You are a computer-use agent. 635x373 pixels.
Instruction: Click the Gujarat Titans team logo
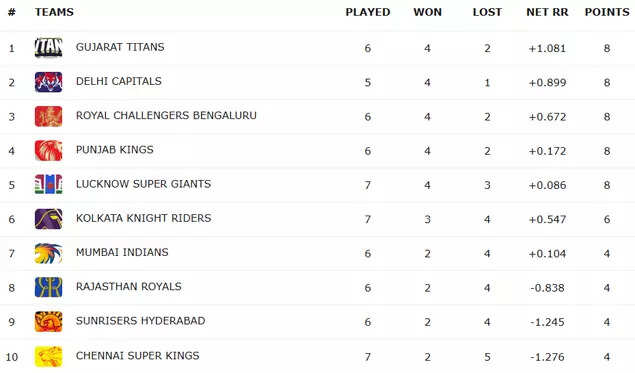(x=49, y=47)
